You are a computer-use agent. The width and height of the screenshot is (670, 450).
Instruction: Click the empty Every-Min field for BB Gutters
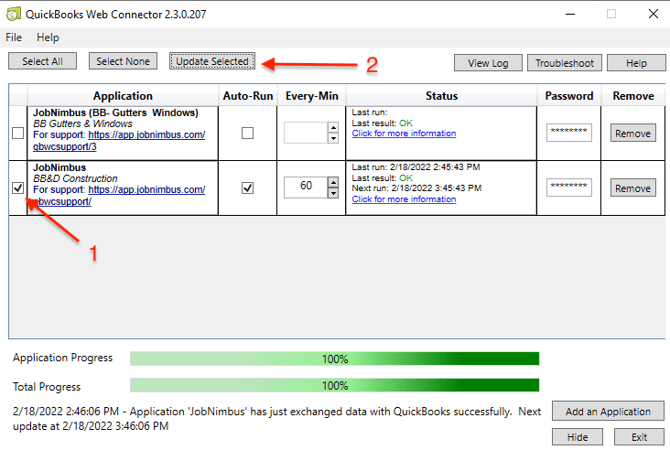pyautogui.click(x=306, y=133)
